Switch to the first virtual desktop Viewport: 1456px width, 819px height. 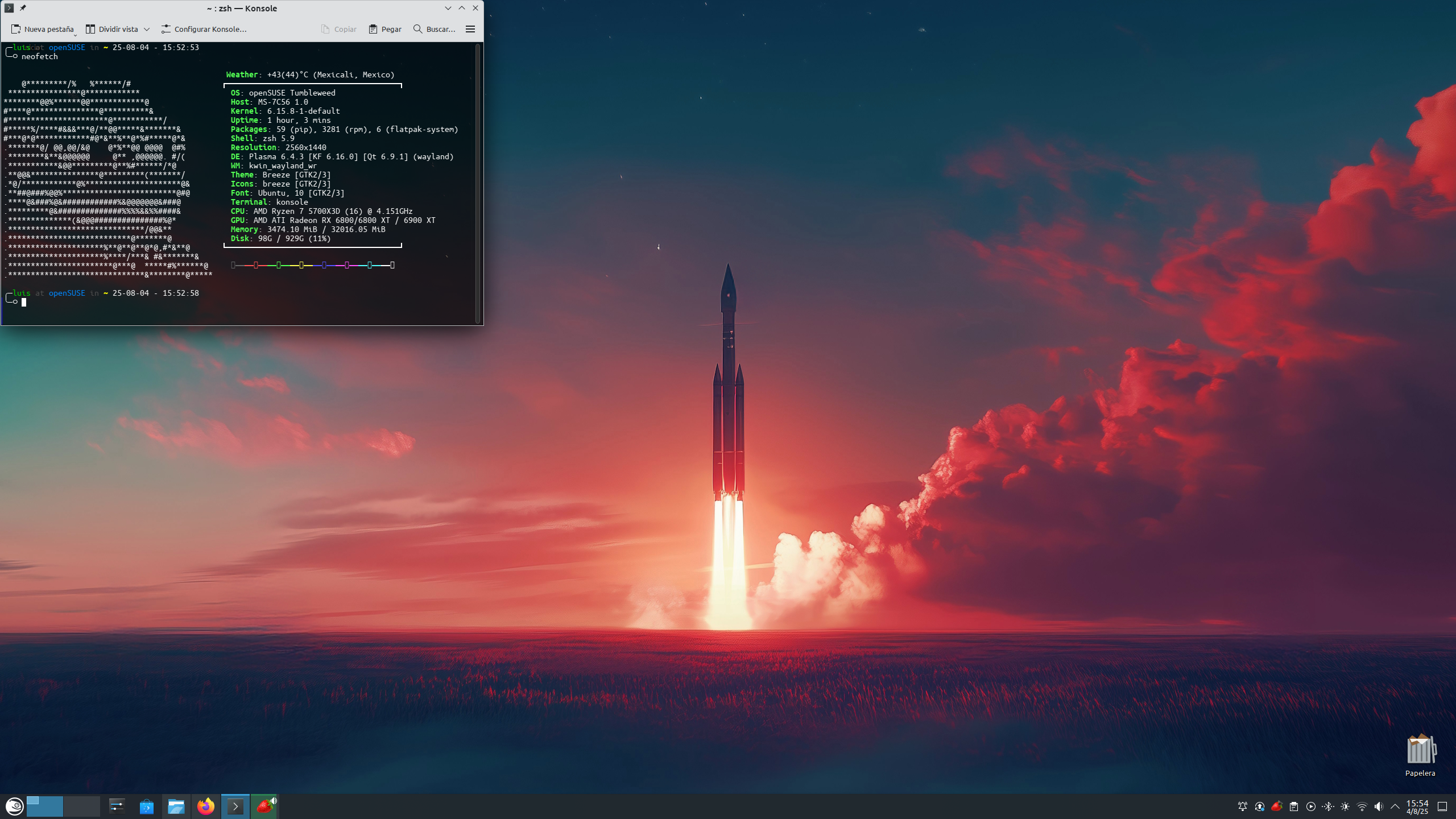pyautogui.click(x=45, y=806)
